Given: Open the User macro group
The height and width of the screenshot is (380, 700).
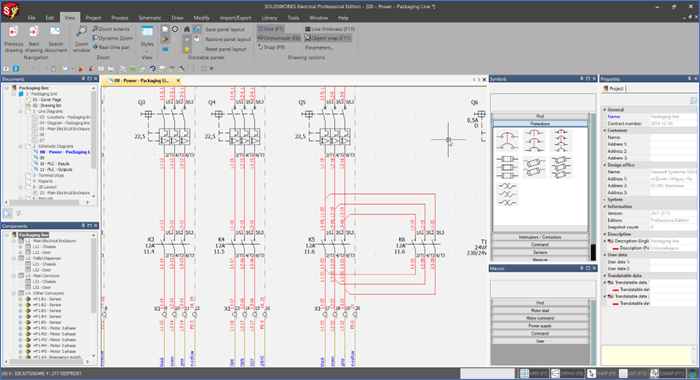Looking at the screenshot, I should pyautogui.click(x=540, y=341).
